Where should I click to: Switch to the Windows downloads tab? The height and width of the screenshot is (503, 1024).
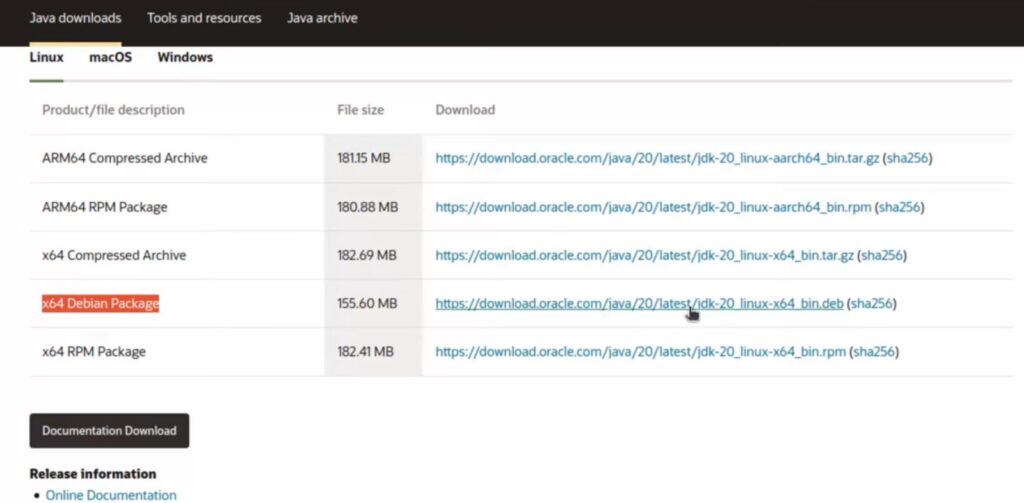tap(185, 58)
